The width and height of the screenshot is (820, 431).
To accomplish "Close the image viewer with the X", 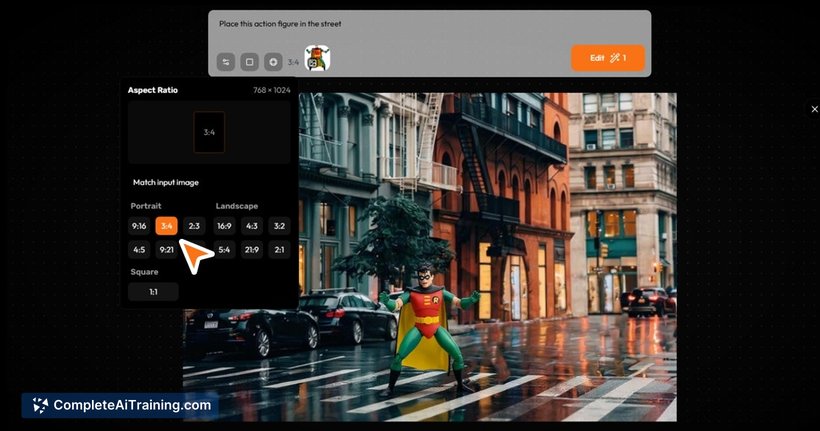I will (x=814, y=109).
